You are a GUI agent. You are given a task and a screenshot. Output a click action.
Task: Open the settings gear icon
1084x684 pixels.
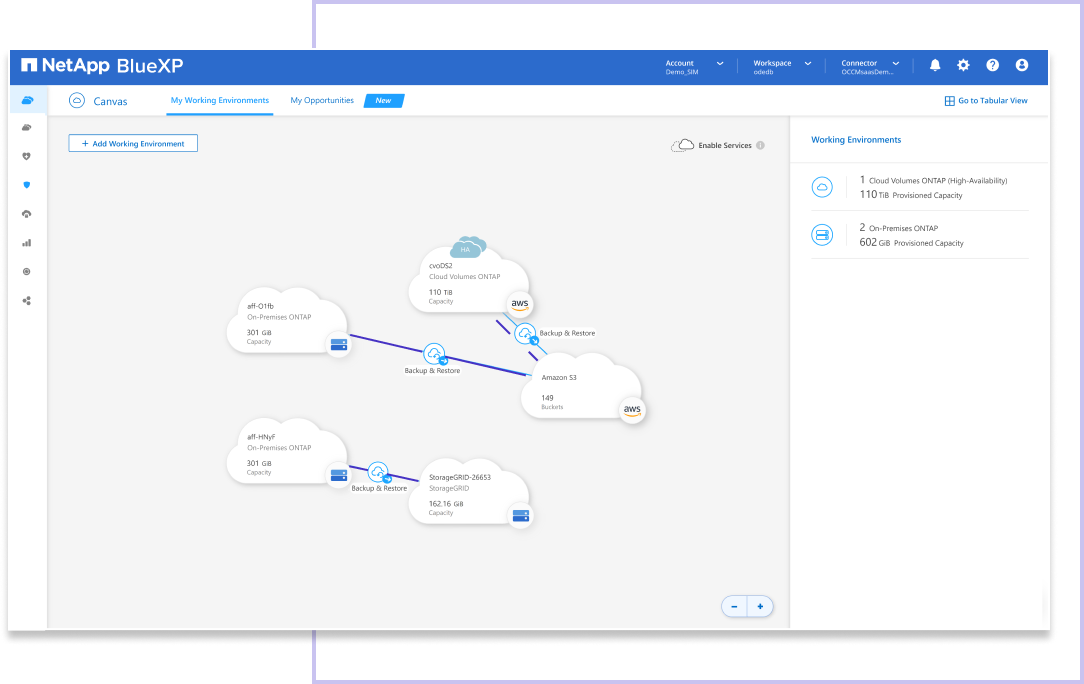click(x=963, y=65)
